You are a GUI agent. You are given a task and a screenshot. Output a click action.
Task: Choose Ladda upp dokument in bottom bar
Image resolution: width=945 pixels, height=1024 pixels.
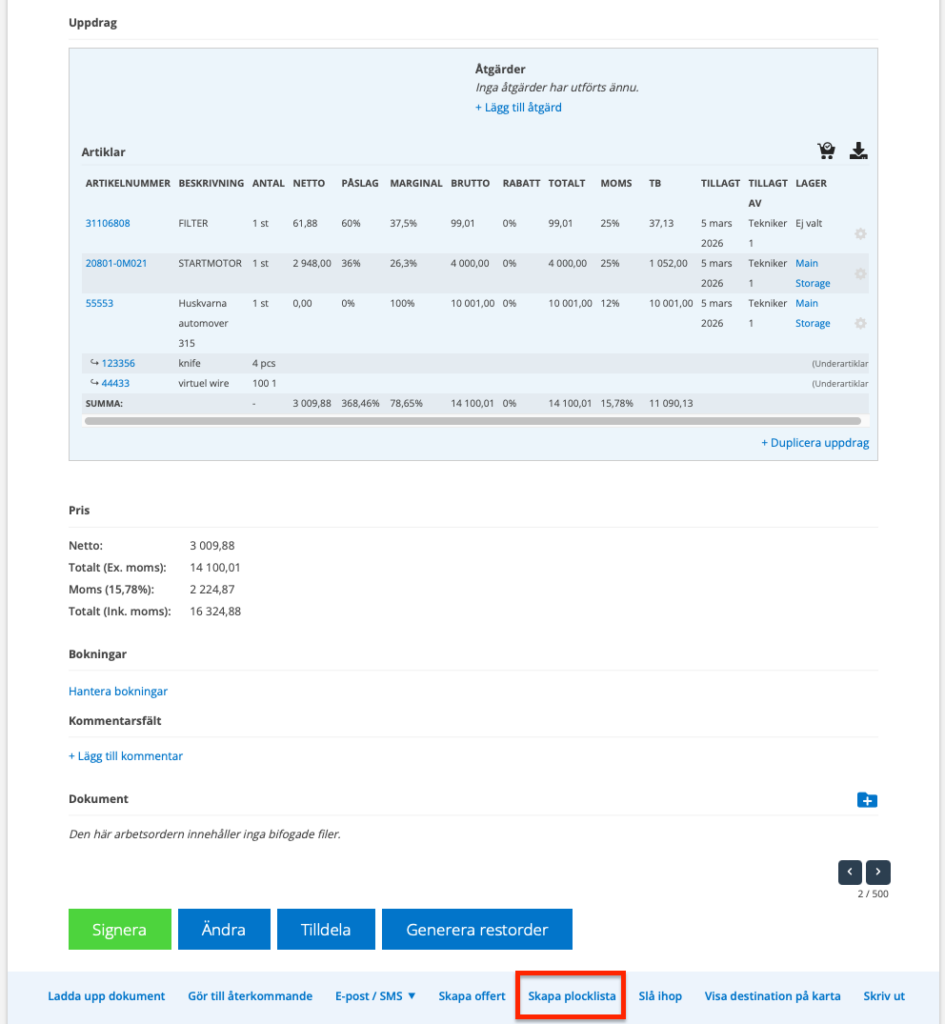[x=107, y=996]
